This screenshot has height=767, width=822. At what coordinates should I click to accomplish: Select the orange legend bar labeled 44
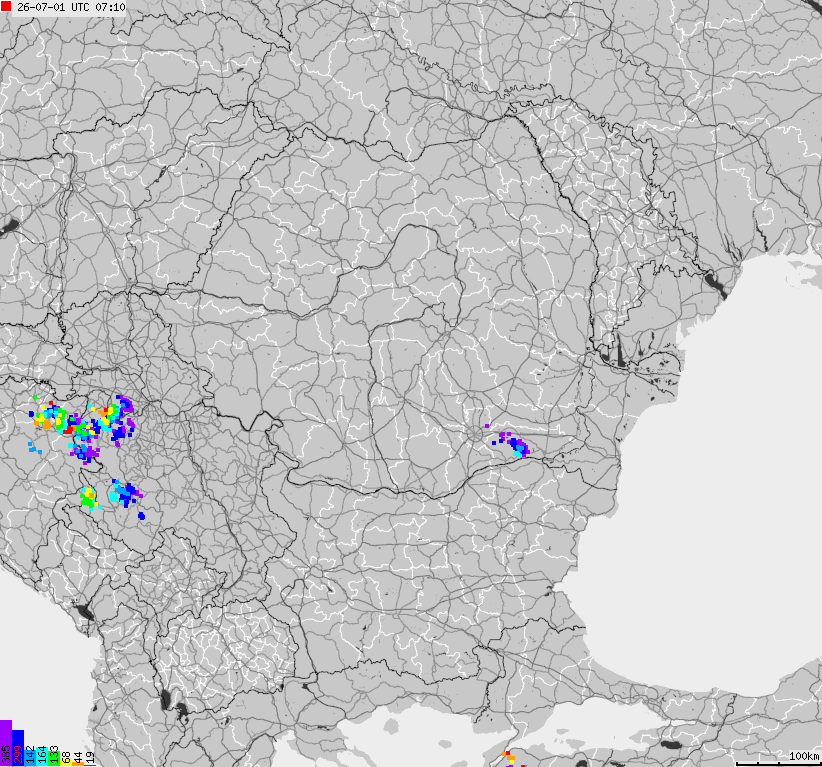pos(78,764)
